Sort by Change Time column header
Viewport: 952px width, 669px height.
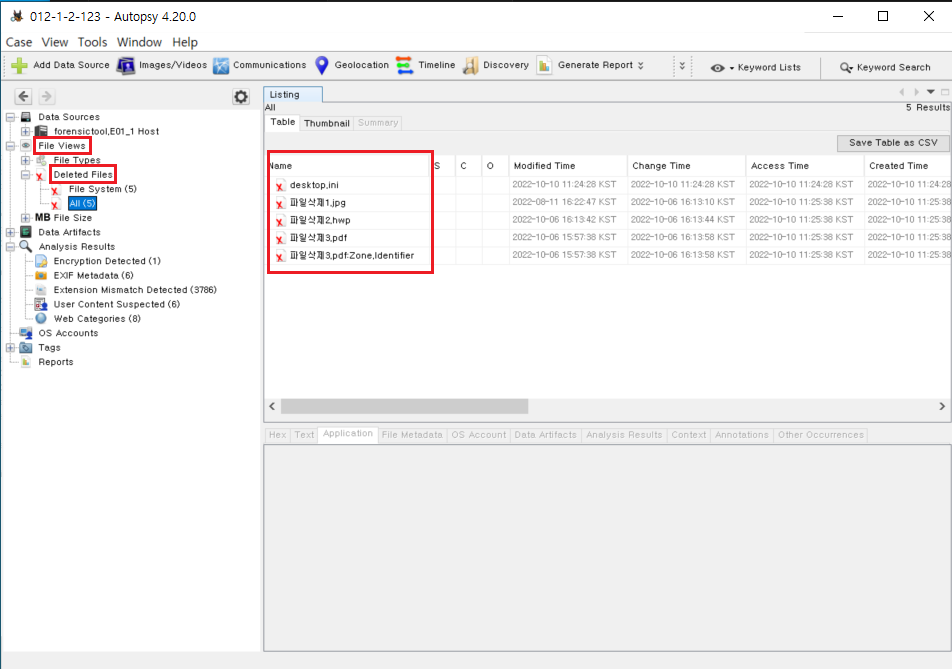(686, 166)
